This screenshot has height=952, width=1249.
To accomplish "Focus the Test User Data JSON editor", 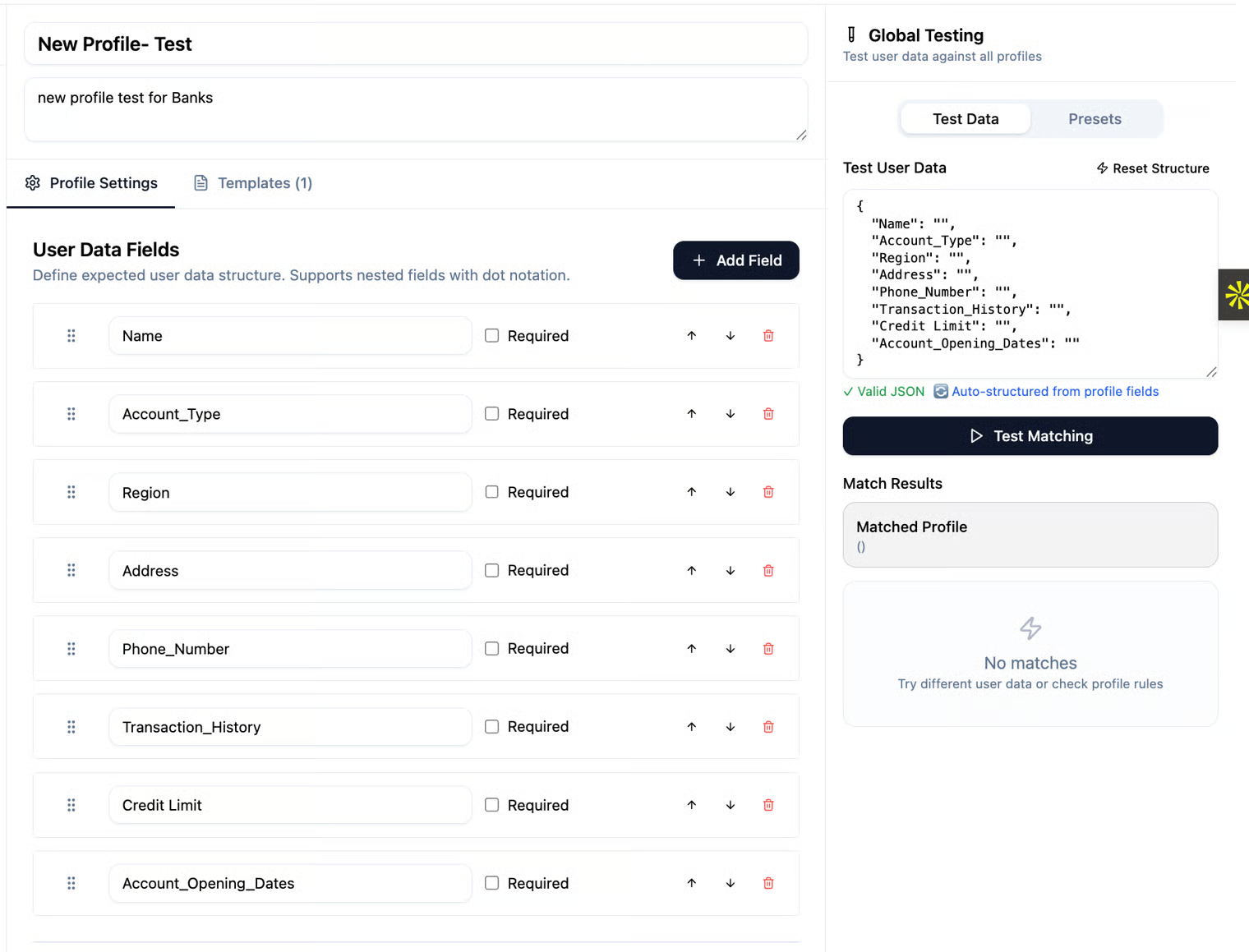I will tap(1030, 284).
